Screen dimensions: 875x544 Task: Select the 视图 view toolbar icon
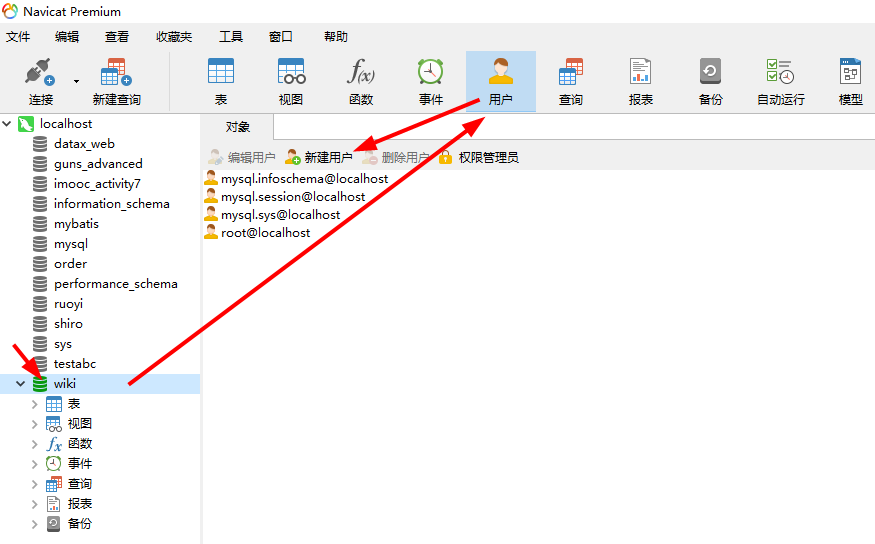click(x=291, y=82)
